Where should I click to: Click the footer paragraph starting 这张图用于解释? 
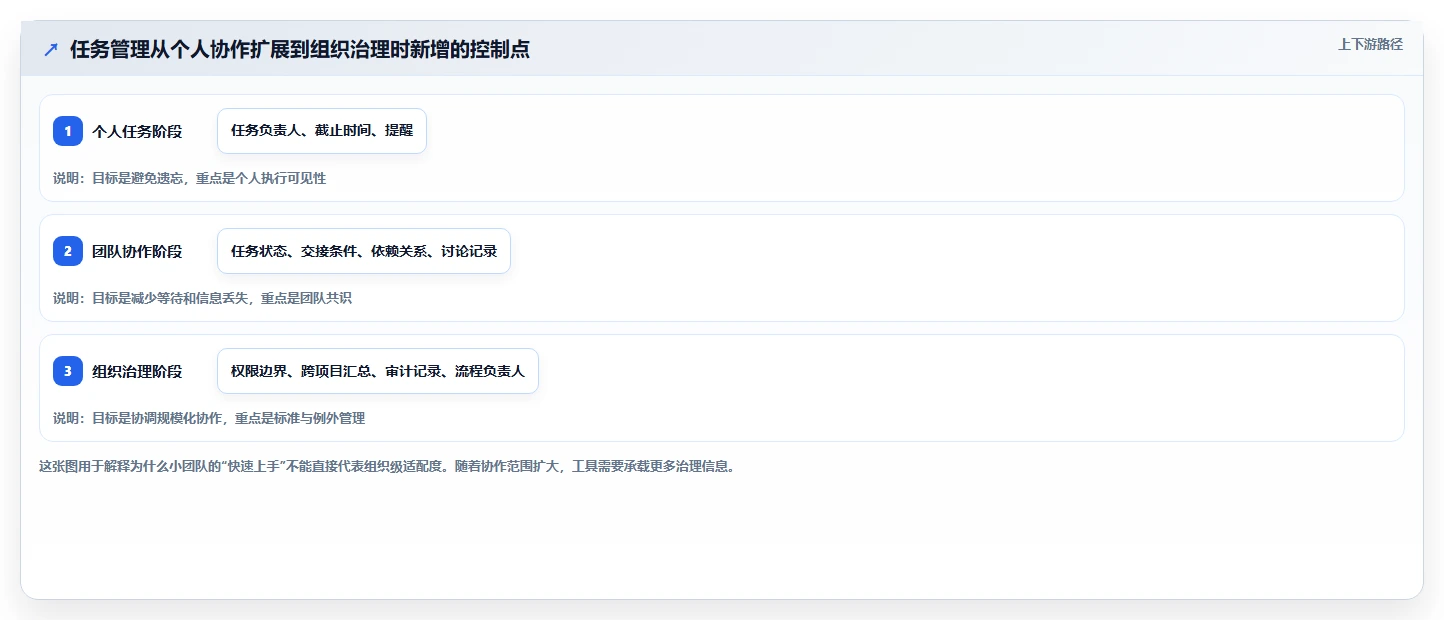pos(389,466)
